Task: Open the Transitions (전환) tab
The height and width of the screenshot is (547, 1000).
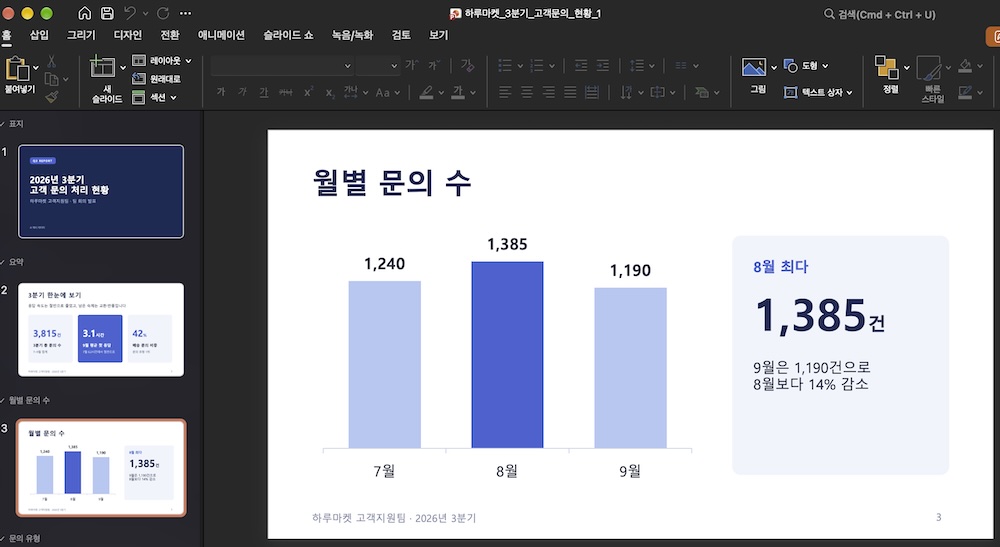Action: click(170, 35)
